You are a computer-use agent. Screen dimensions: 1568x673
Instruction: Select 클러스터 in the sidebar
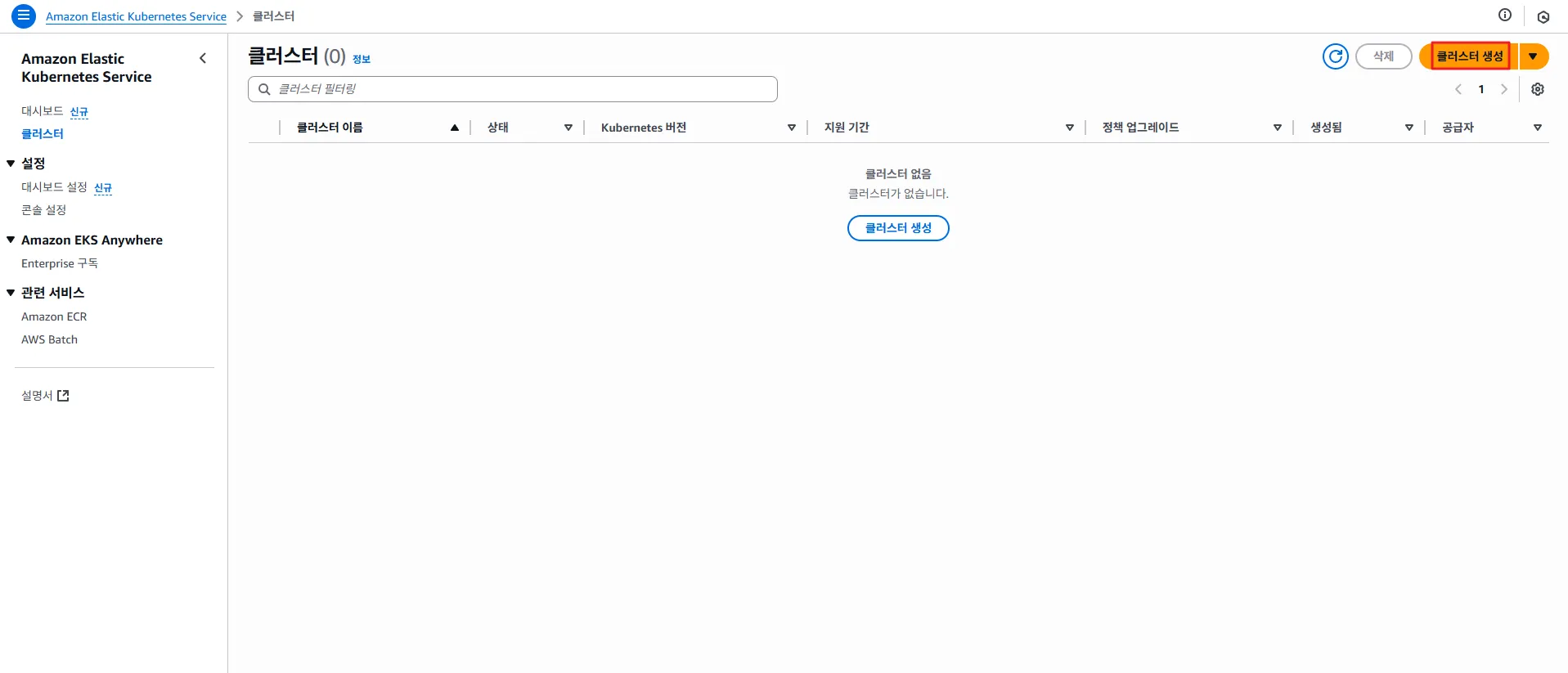click(43, 134)
